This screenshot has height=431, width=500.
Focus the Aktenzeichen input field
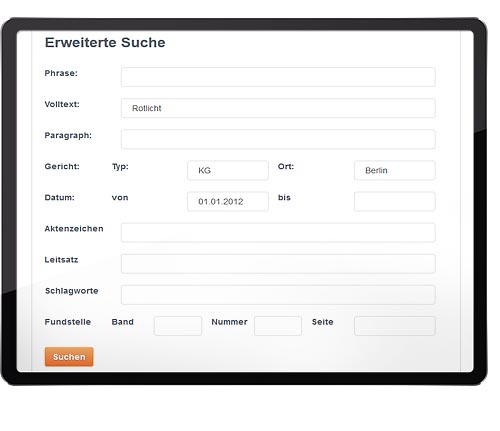click(278, 232)
